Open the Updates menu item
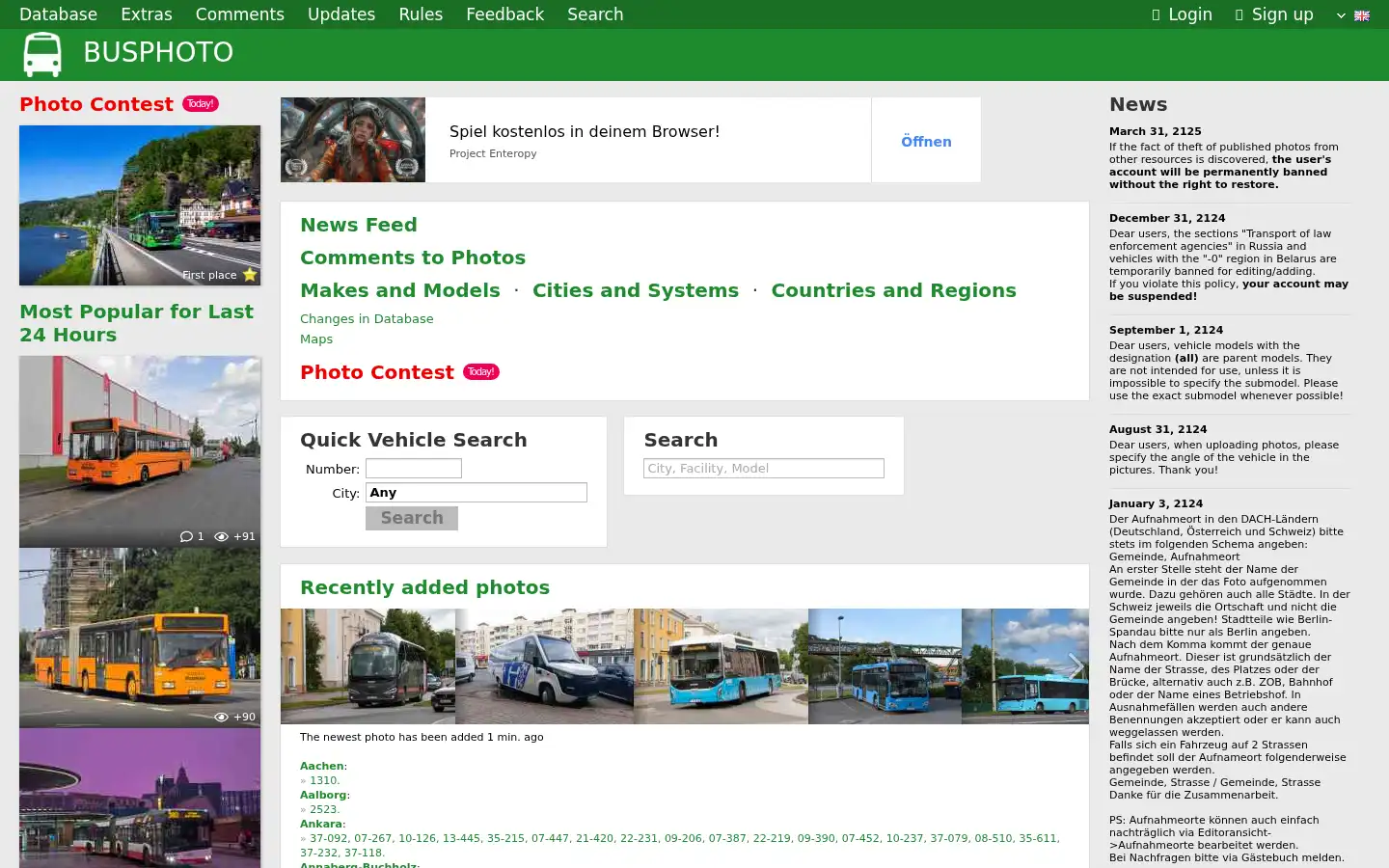The height and width of the screenshot is (868, 1389). coord(341,14)
